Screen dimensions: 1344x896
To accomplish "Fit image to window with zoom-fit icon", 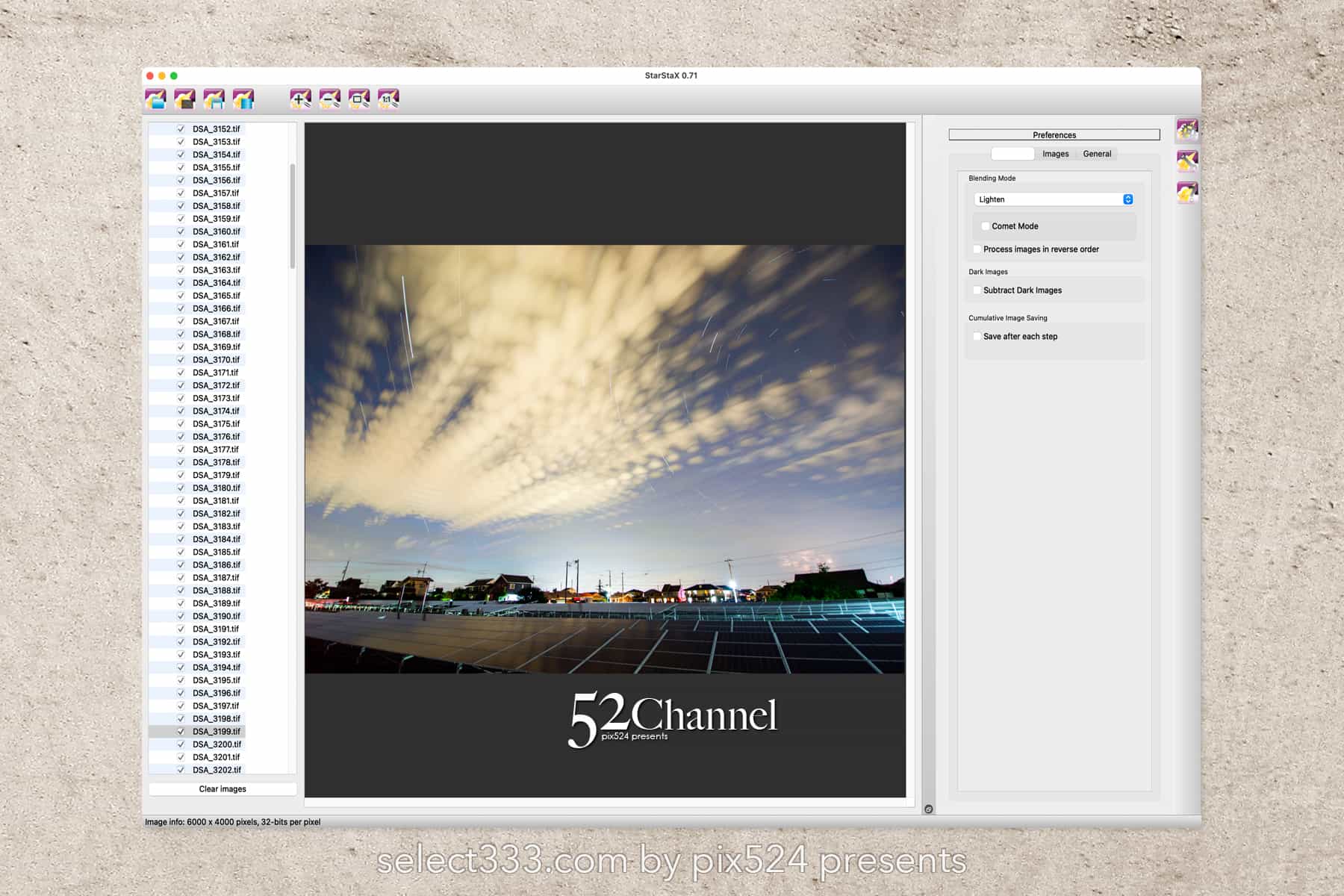I will [359, 99].
